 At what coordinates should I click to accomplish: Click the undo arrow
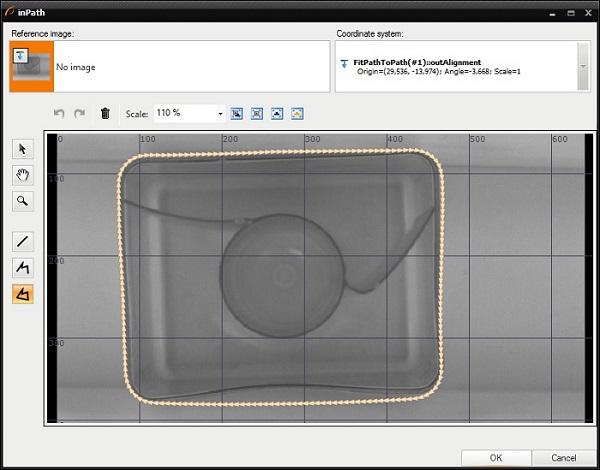click(x=60, y=114)
